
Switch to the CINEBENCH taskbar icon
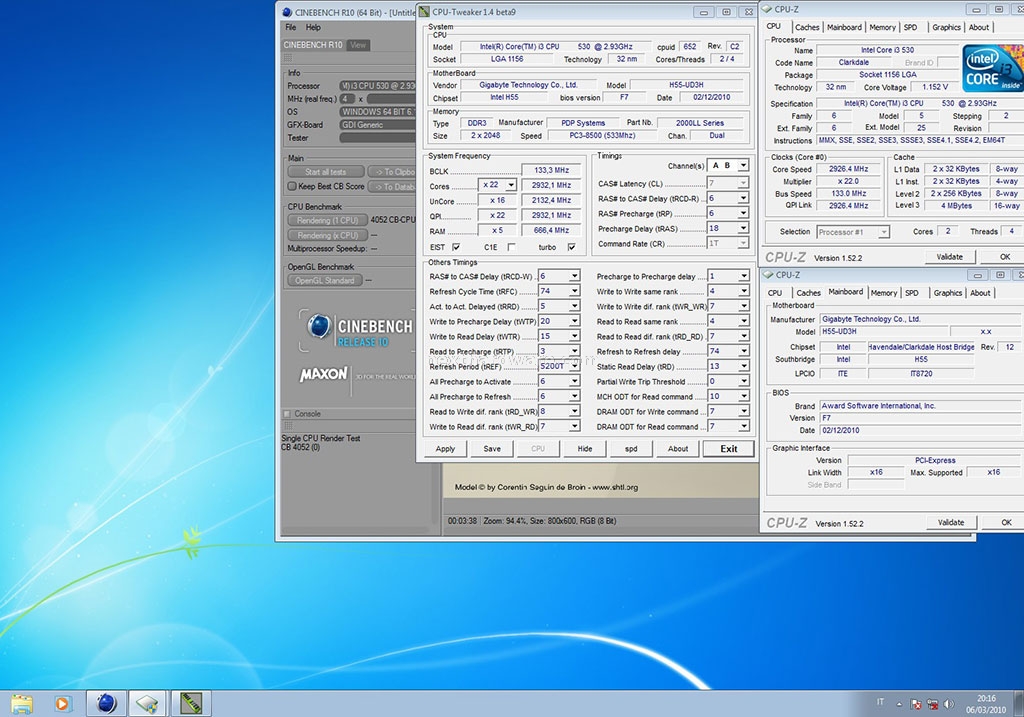[x=106, y=703]
